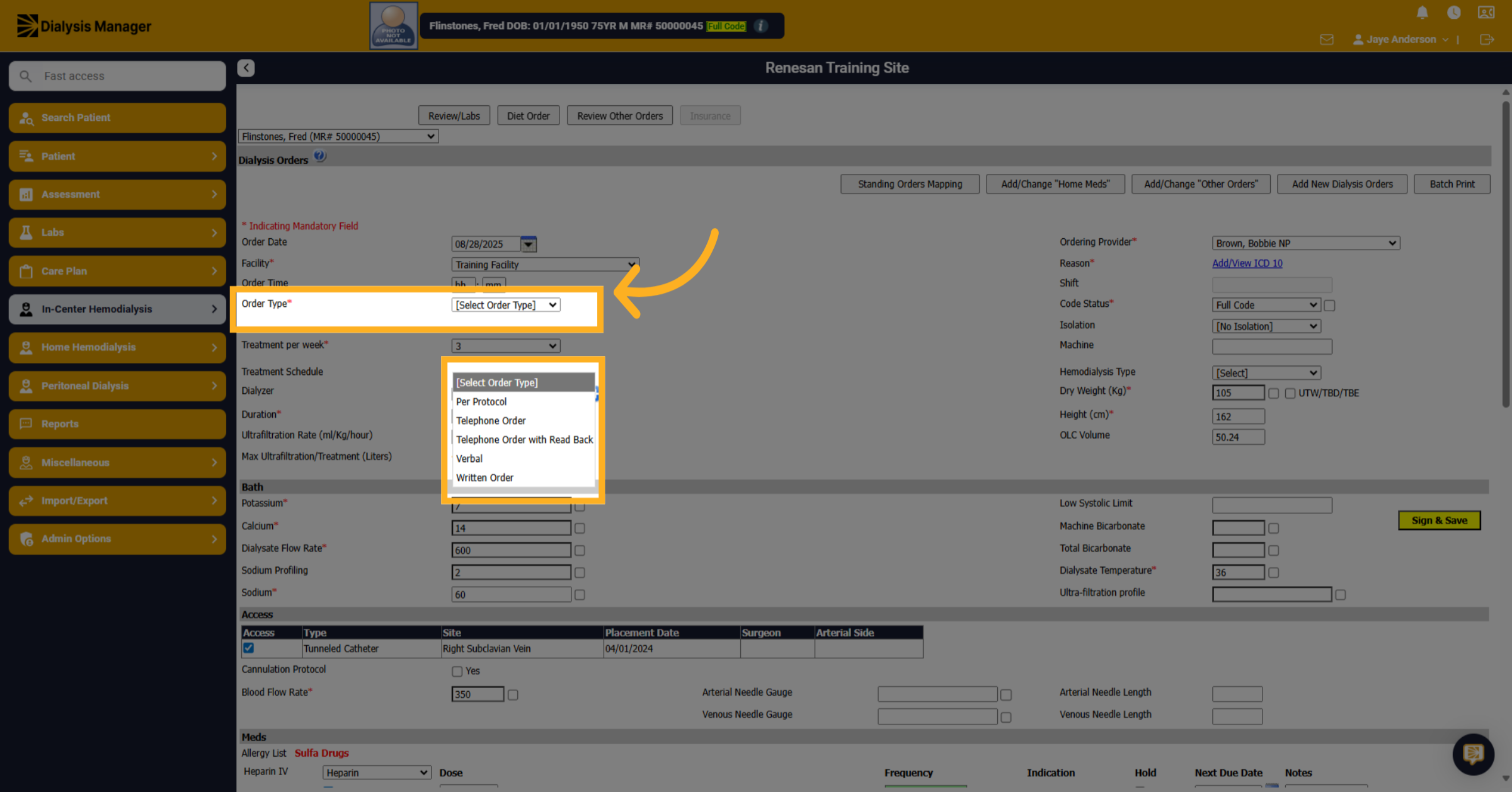The width and height of the screenshot is (1512, 792).
Task: Open the Search Patient sidebar item
Action: point(117,118)
